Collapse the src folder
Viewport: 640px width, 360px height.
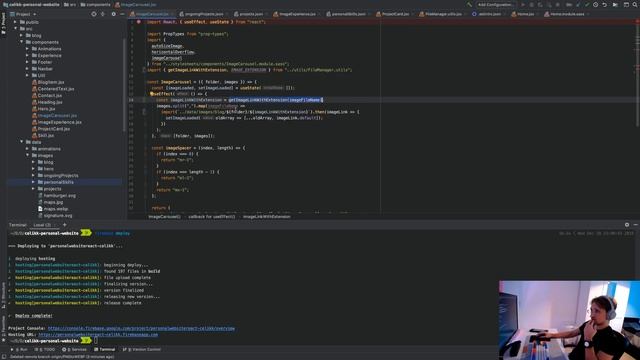click(x=16, y=29)
